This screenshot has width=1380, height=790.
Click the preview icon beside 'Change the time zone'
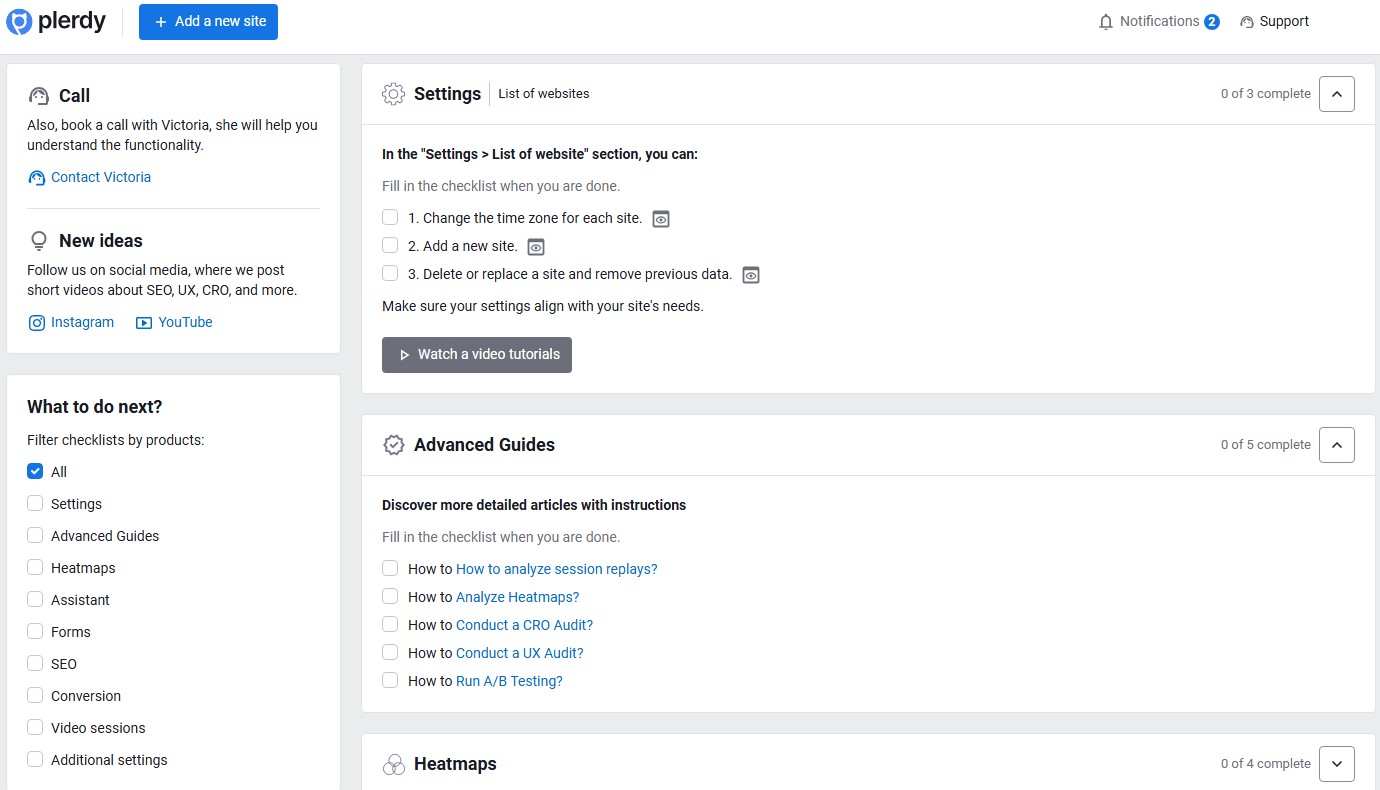(660, 218)
